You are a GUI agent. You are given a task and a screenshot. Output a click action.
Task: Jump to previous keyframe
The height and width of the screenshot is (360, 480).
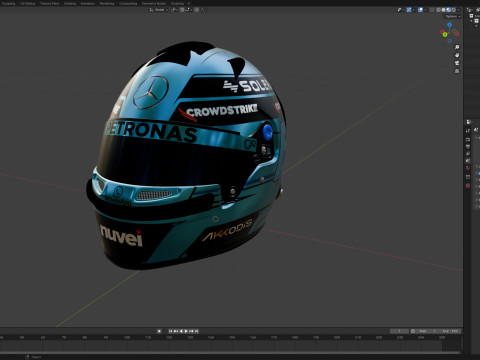pyautogui.click(x=176, y=331)
